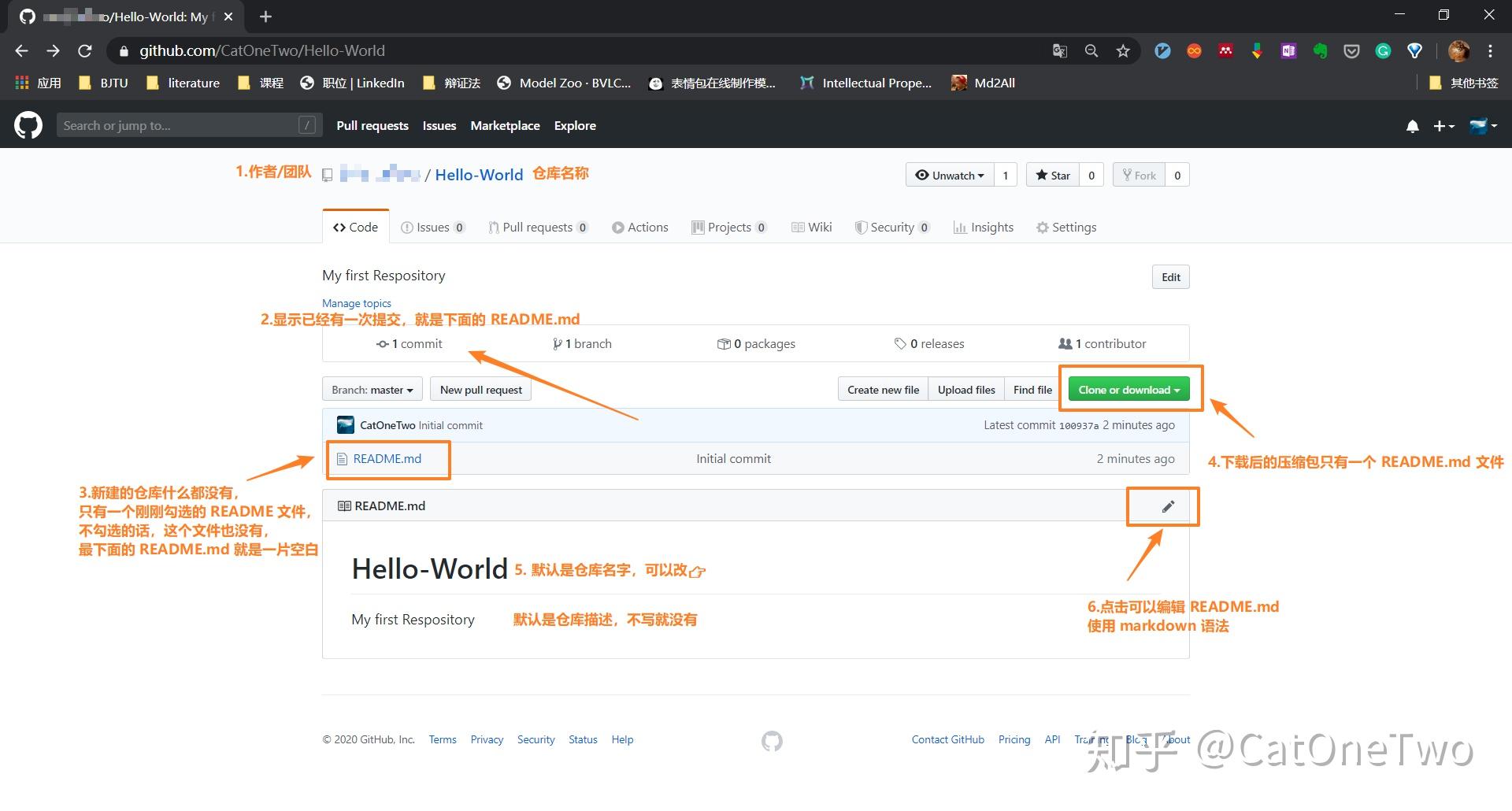
Task: Open the Marketplace menu item
Action: [x=505, y=125]
